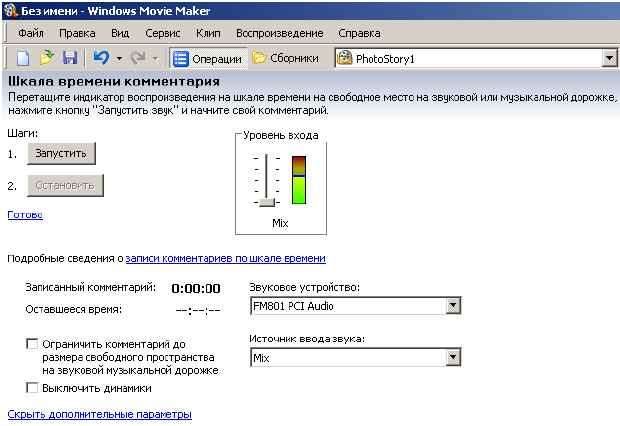Click Скрыть дополнительные параметры link
The image size is (620, 426).
99,414
